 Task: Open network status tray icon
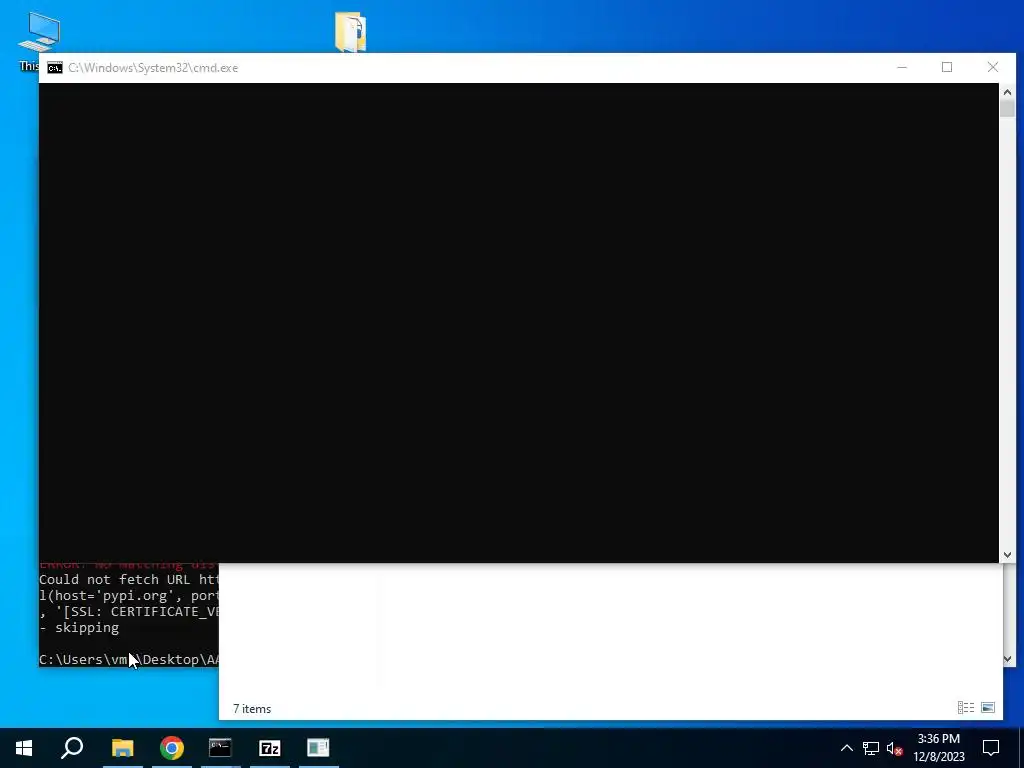871,748
